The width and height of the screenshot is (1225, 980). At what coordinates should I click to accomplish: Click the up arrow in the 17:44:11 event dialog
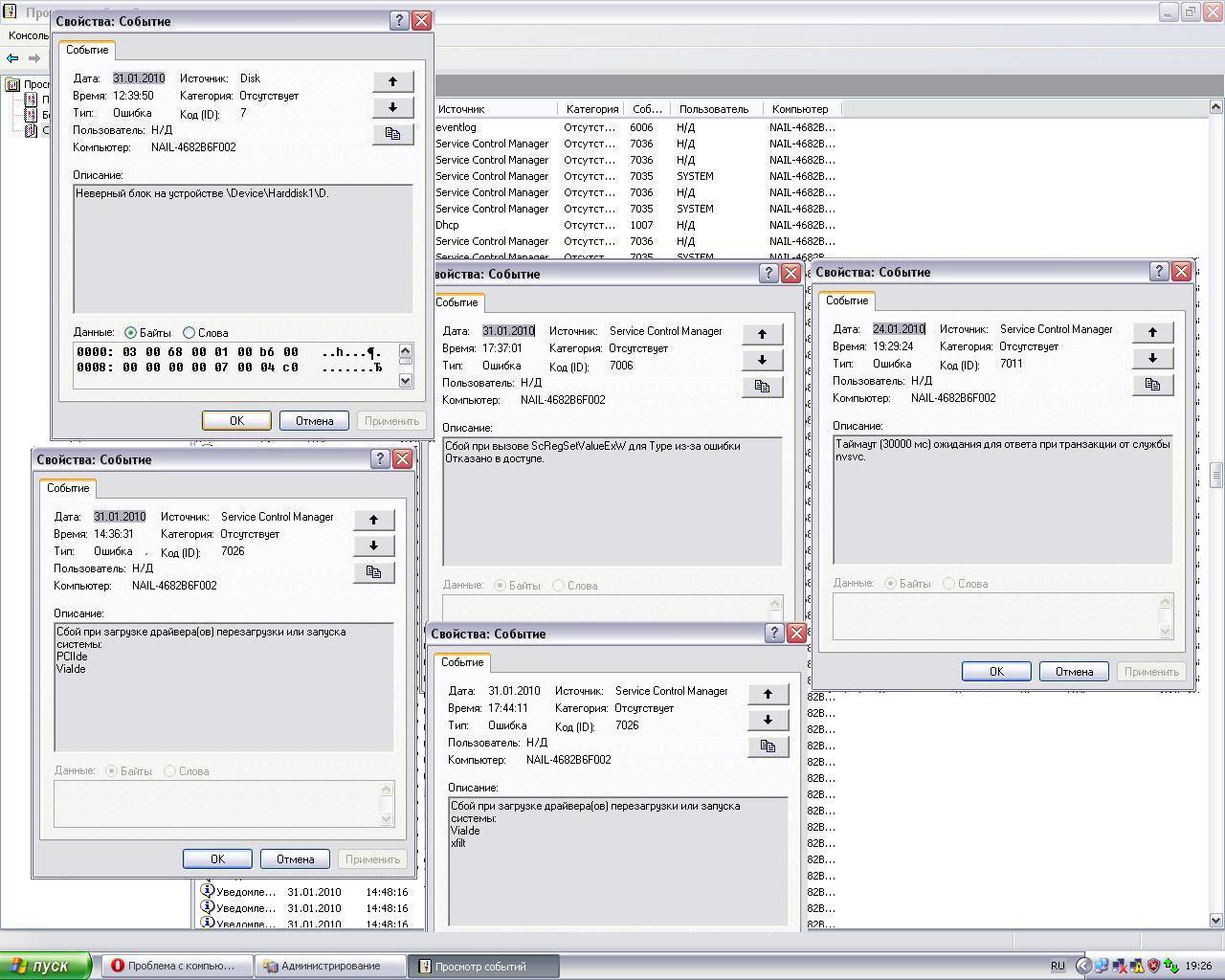pos(768,694)
